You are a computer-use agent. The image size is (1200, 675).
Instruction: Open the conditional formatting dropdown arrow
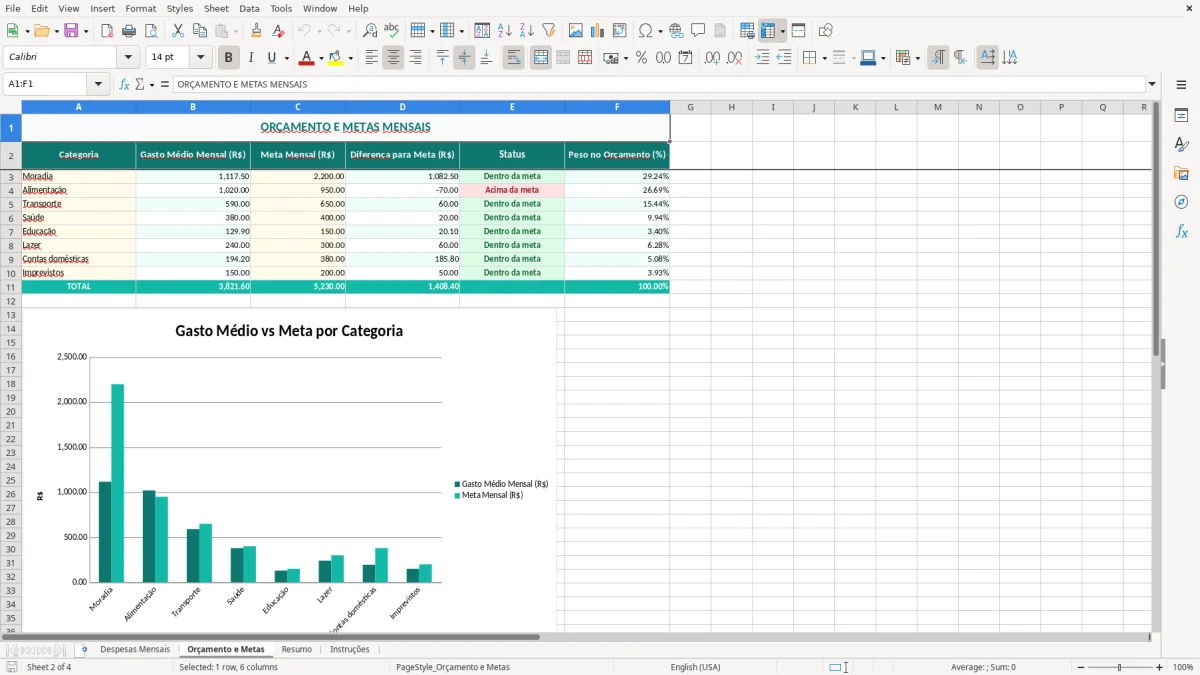917,58
